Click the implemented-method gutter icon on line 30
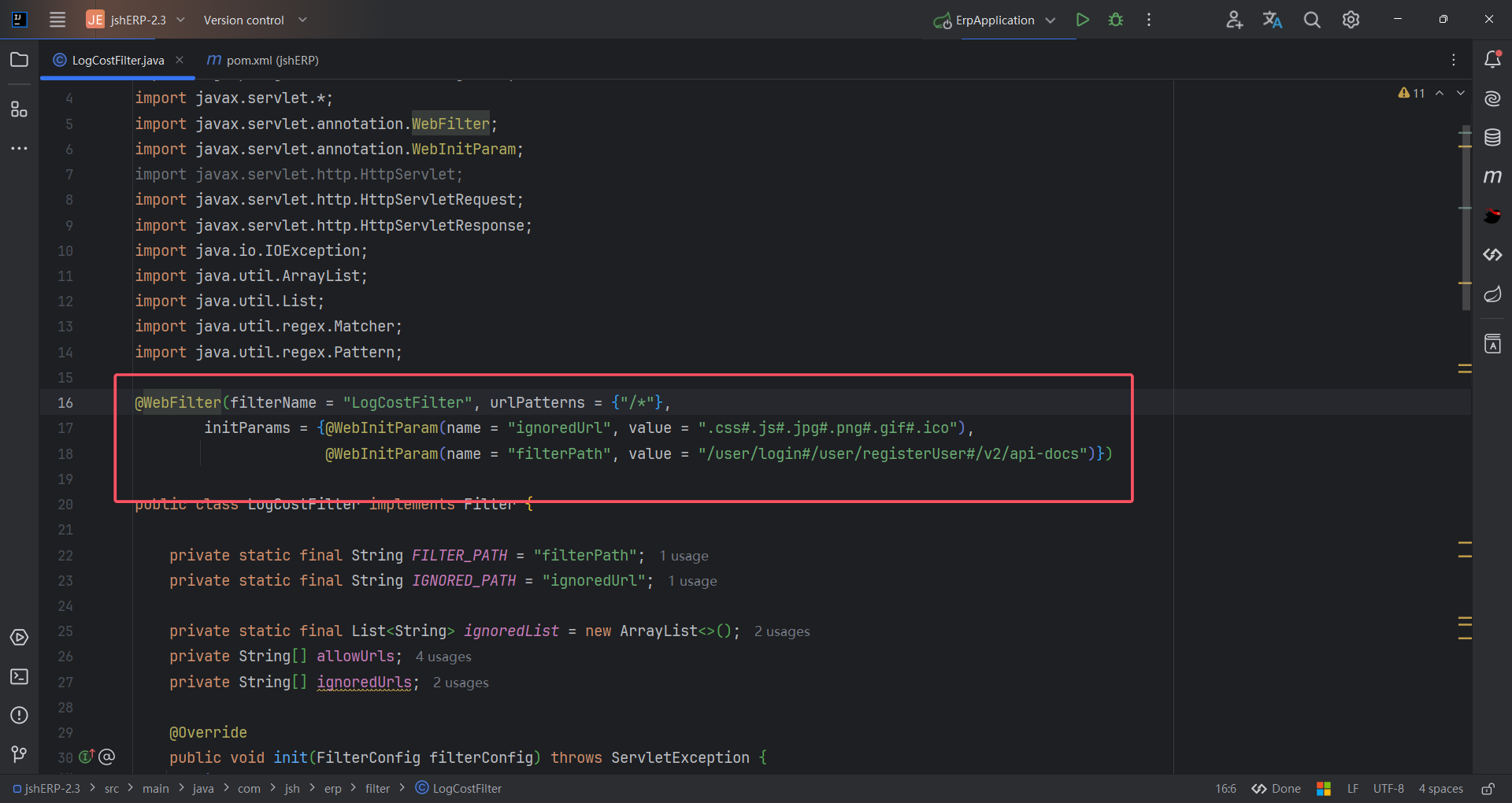The width and height of the screenshot is (1512, 803). pos(87,757)
